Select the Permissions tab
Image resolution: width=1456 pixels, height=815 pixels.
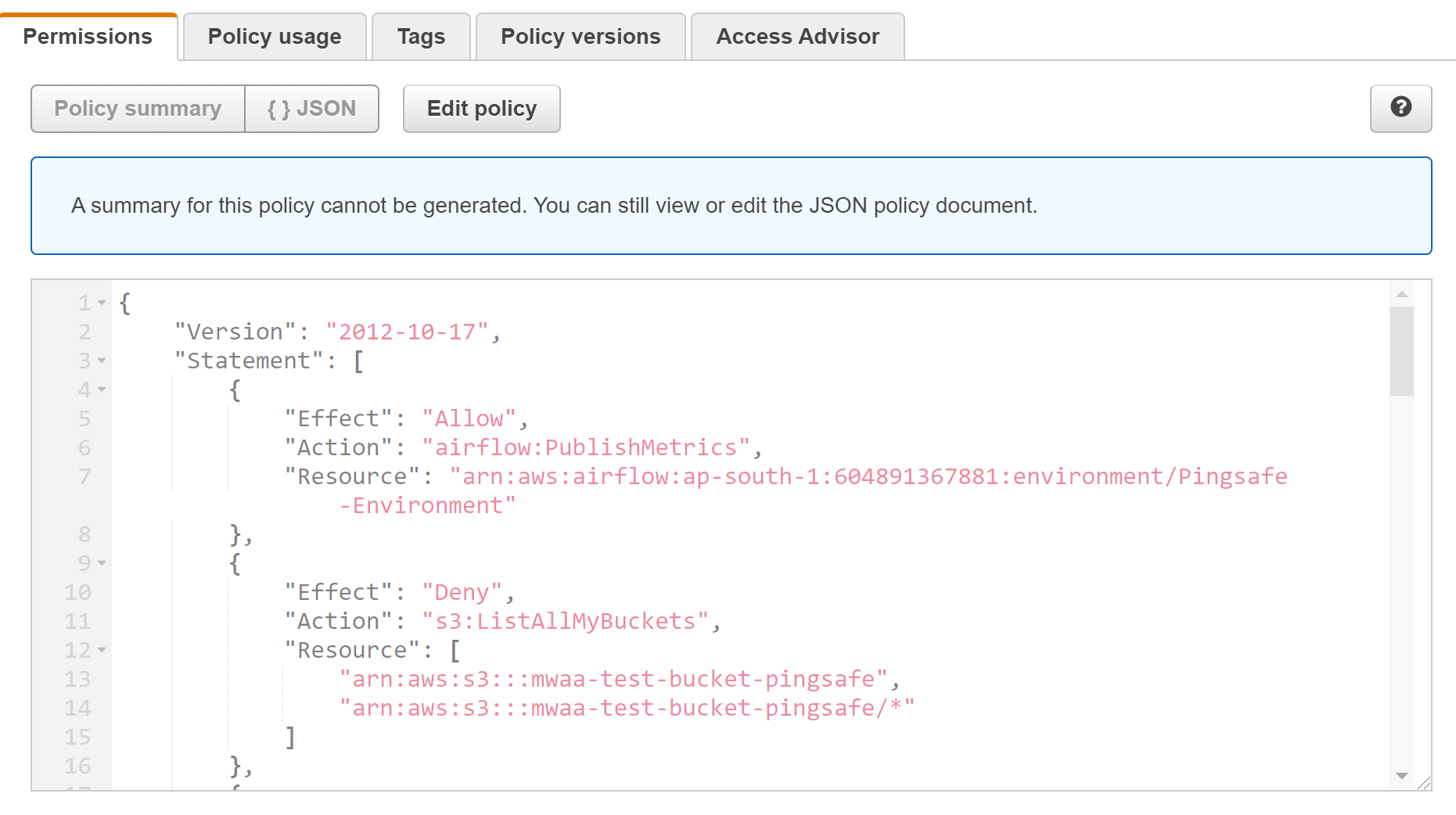point(88,37)
